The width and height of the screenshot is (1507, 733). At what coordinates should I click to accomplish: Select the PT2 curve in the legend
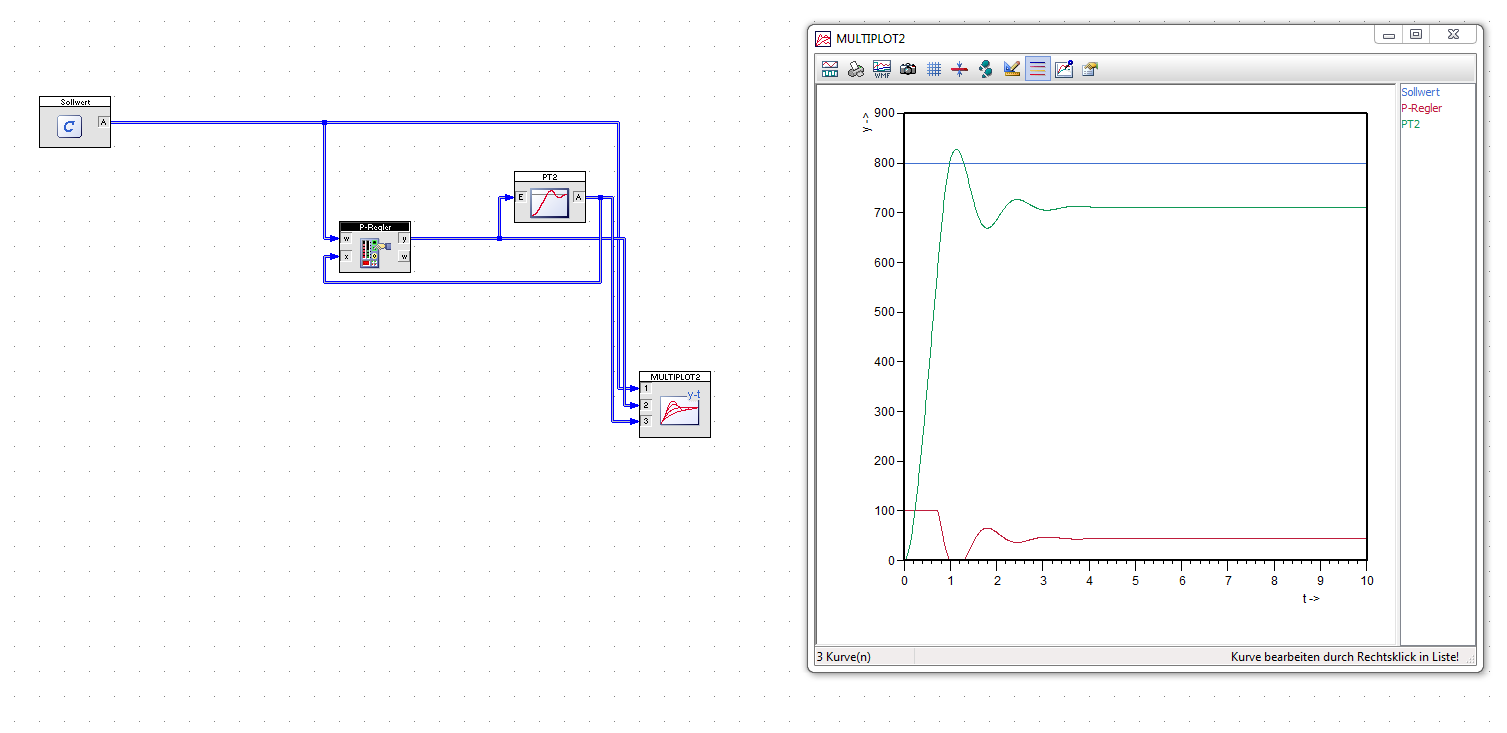click(x=1411, y=124)
